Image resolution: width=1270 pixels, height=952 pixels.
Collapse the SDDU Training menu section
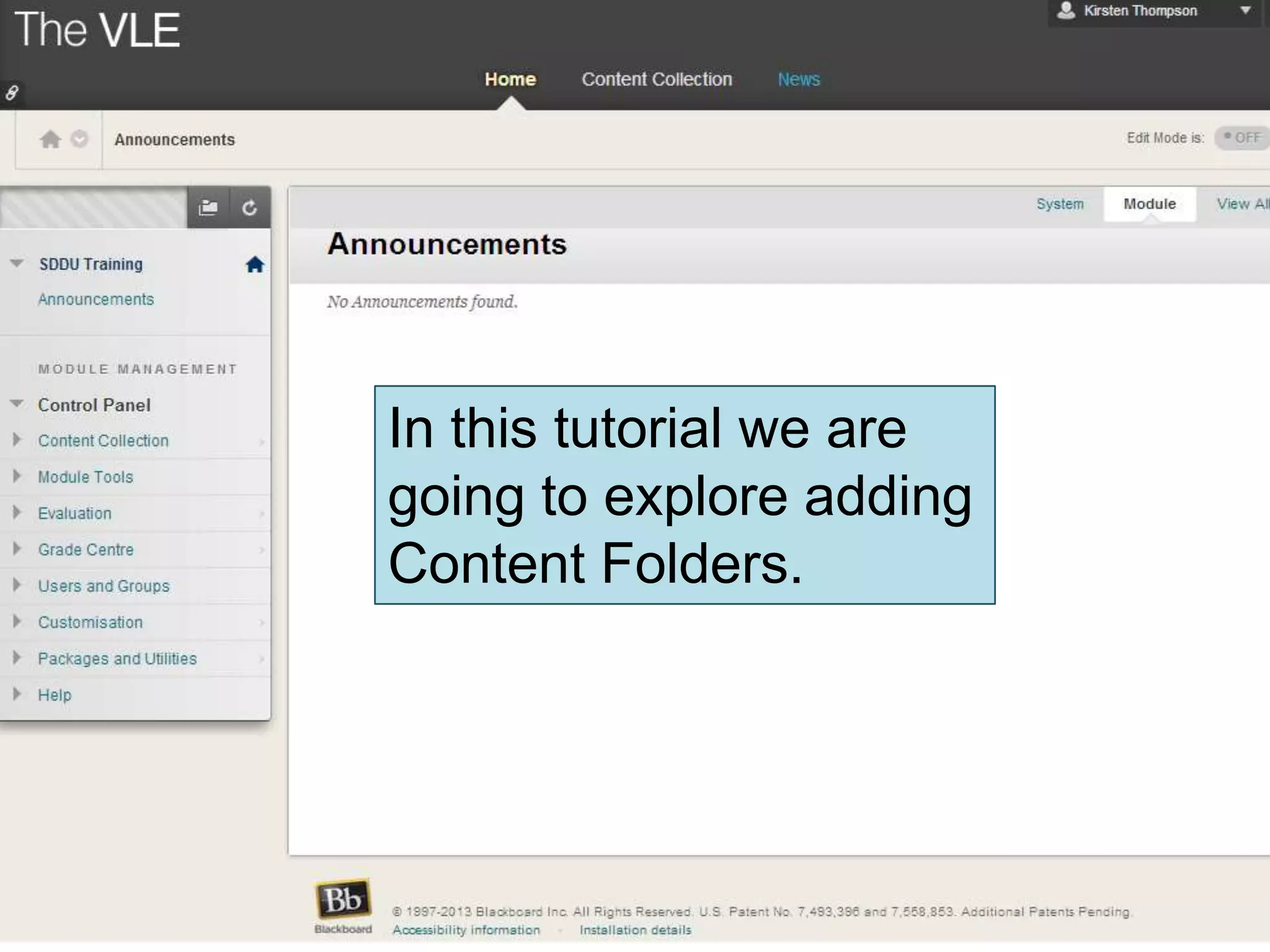[17, 263]
